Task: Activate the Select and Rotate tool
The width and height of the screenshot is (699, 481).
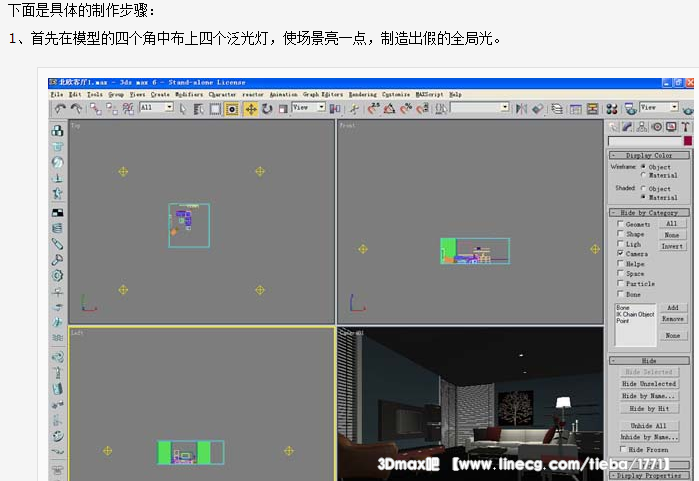Action: tap(267, 109)
